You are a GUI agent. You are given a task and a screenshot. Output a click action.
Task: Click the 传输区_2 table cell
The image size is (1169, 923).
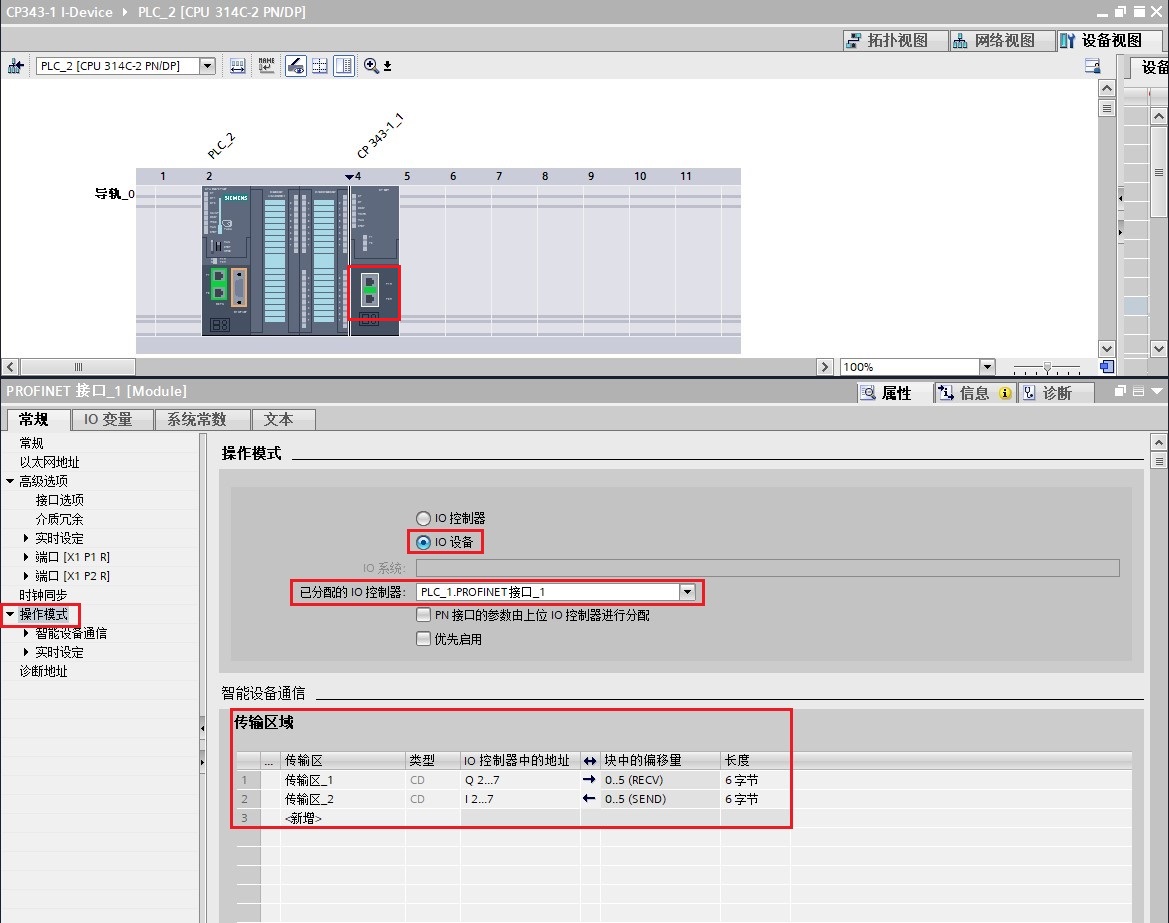pyautogui.click(x=343, y=798)
